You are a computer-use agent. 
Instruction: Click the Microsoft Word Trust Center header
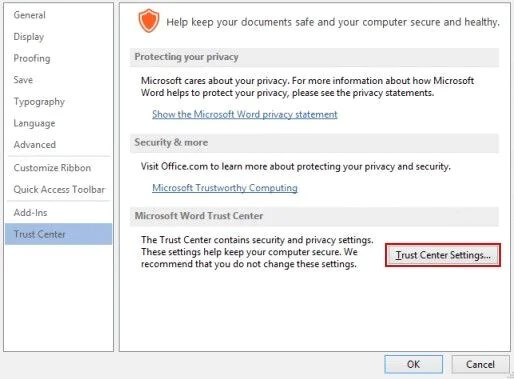314,216
